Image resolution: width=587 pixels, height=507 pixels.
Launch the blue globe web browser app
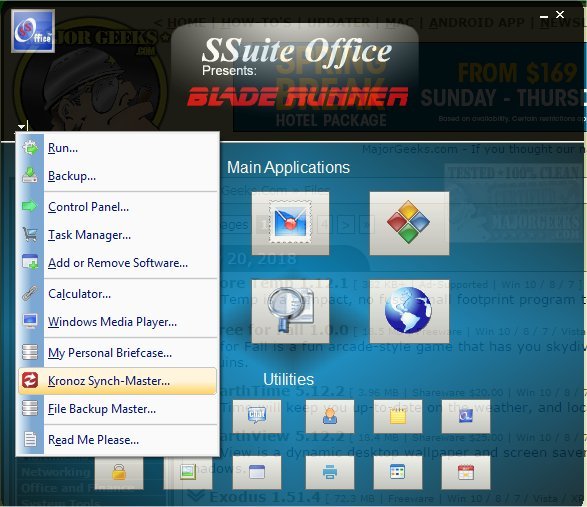(410, 311)
